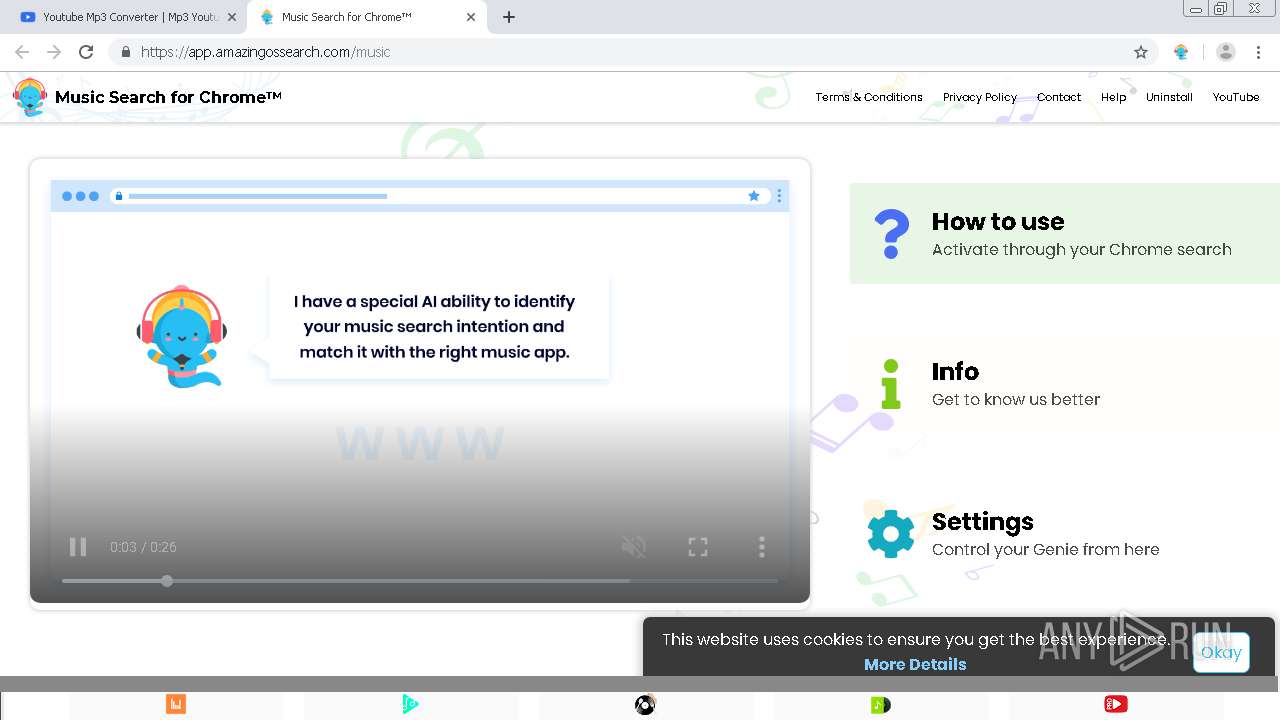Go back using the browser back arrow
The image size is (1280, 720).
(22, 52)
